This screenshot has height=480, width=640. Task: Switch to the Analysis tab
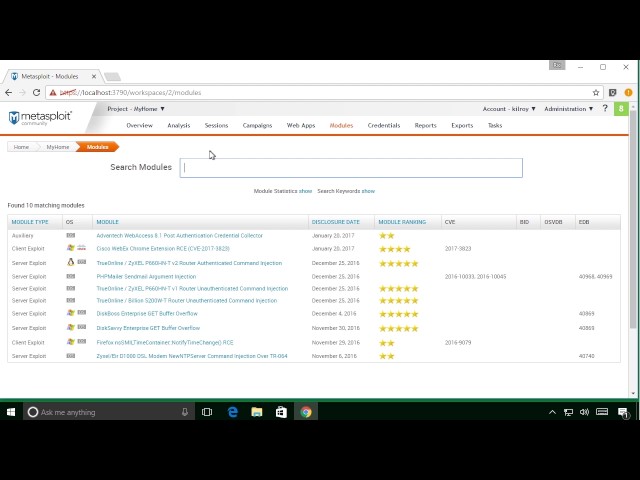pos(179,125)
